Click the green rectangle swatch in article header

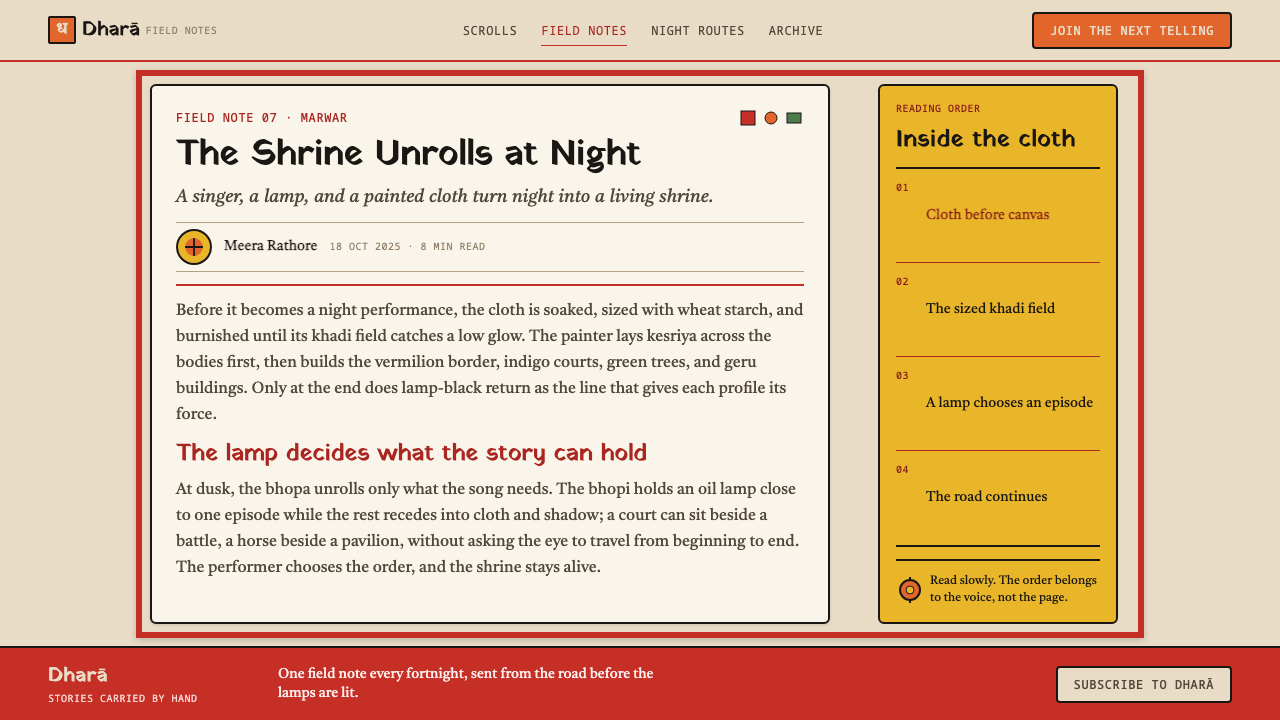coord(794,118)
